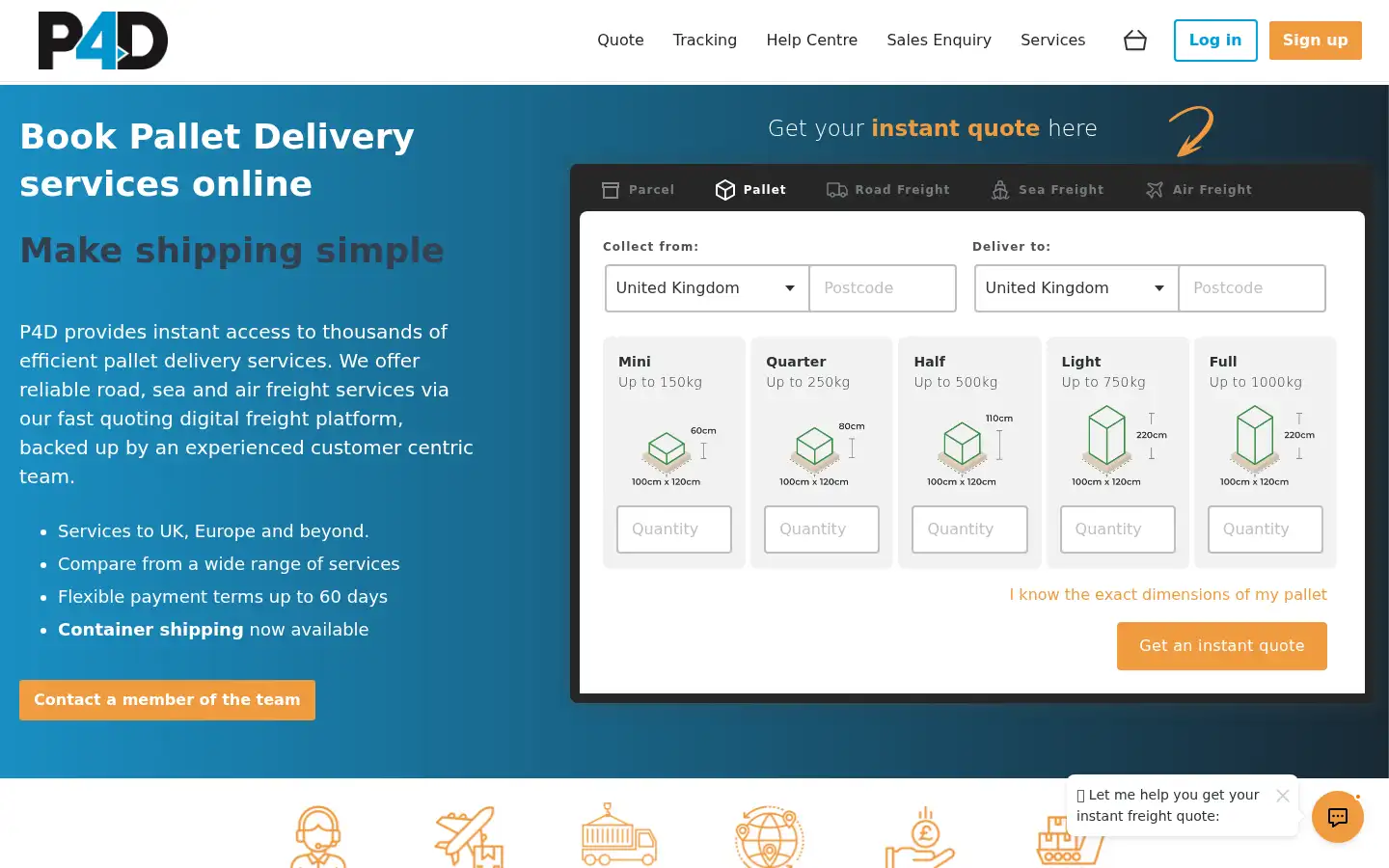
Task: Click the Sign up button
Action: [1316, 41]
